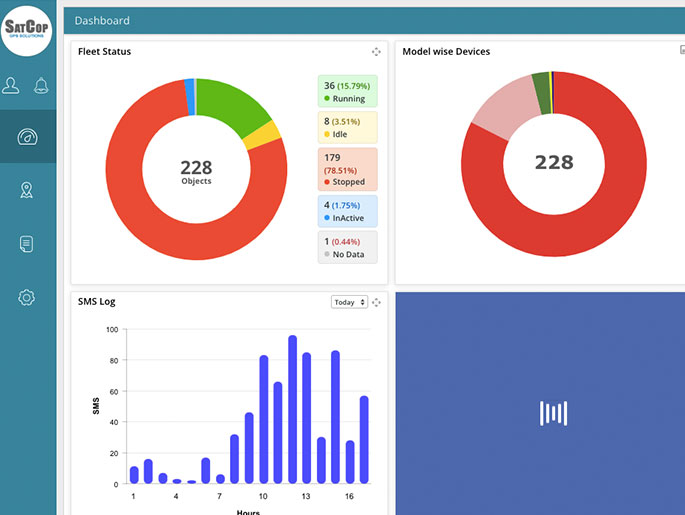
Task: Click the tallest SMS bar at hour 12
Action: pyautogui.click(x=292, y=410)
